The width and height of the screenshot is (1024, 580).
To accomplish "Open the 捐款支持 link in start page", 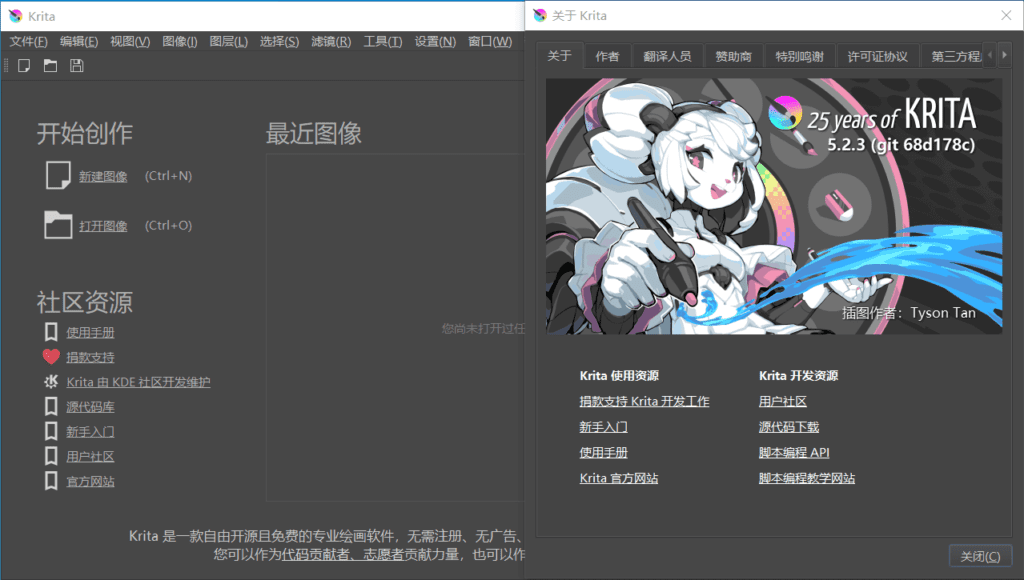I will (90, 357).
